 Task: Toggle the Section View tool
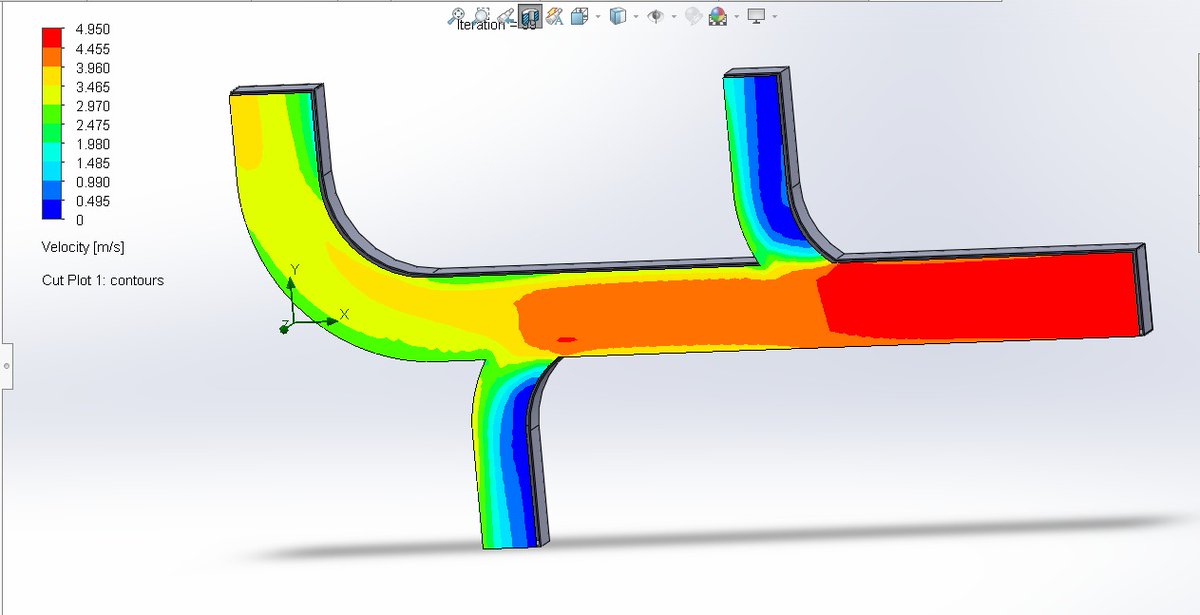530,16
